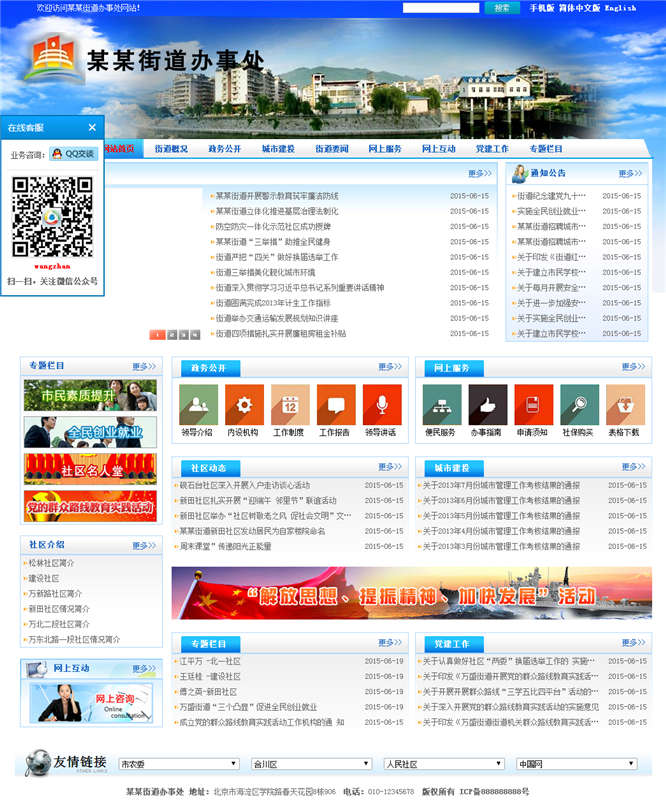
Task: Open the 领导介绍 icon tile
Action: (x=198, y=404)
